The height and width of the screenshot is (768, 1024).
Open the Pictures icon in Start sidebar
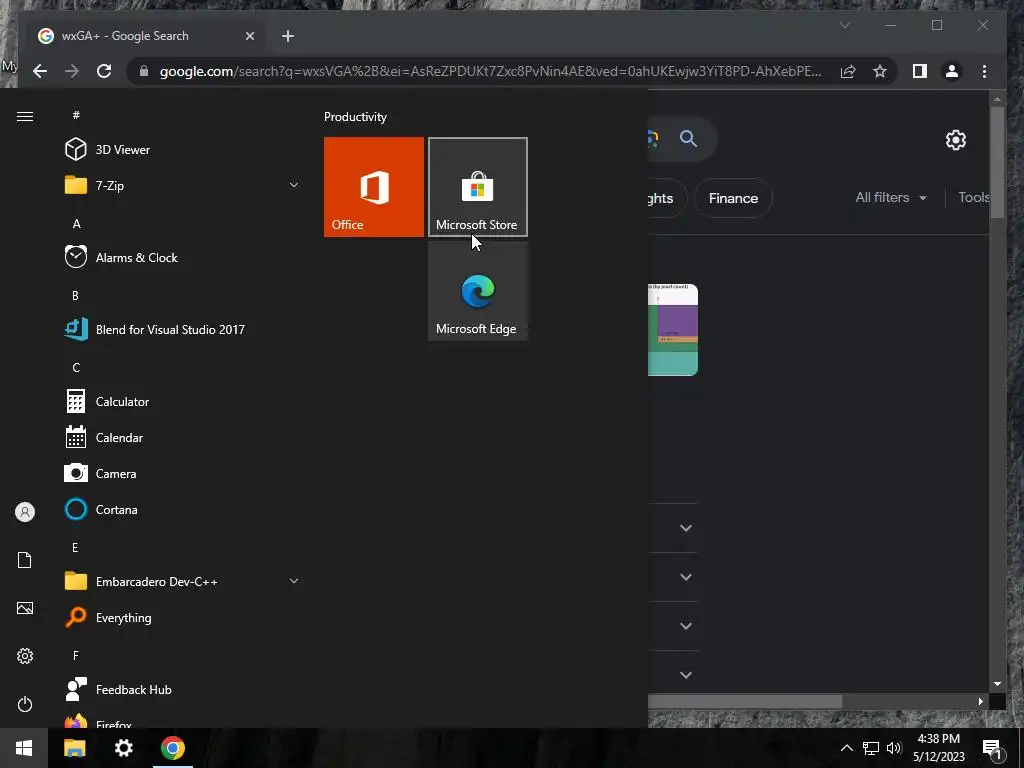click(x=25, y=608)
